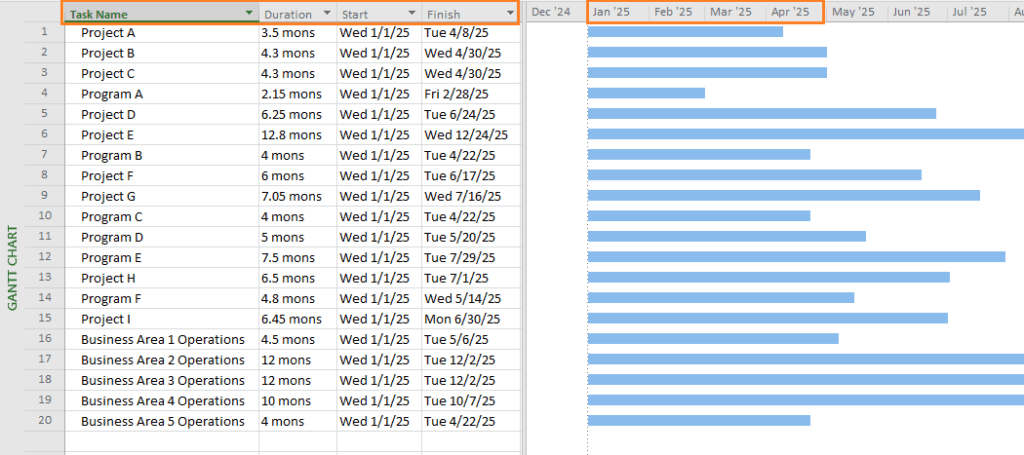The height and width of the screenshot is (455, 1024).
Task: Open the Finish column filter dropdown
Action: [510, 14]
